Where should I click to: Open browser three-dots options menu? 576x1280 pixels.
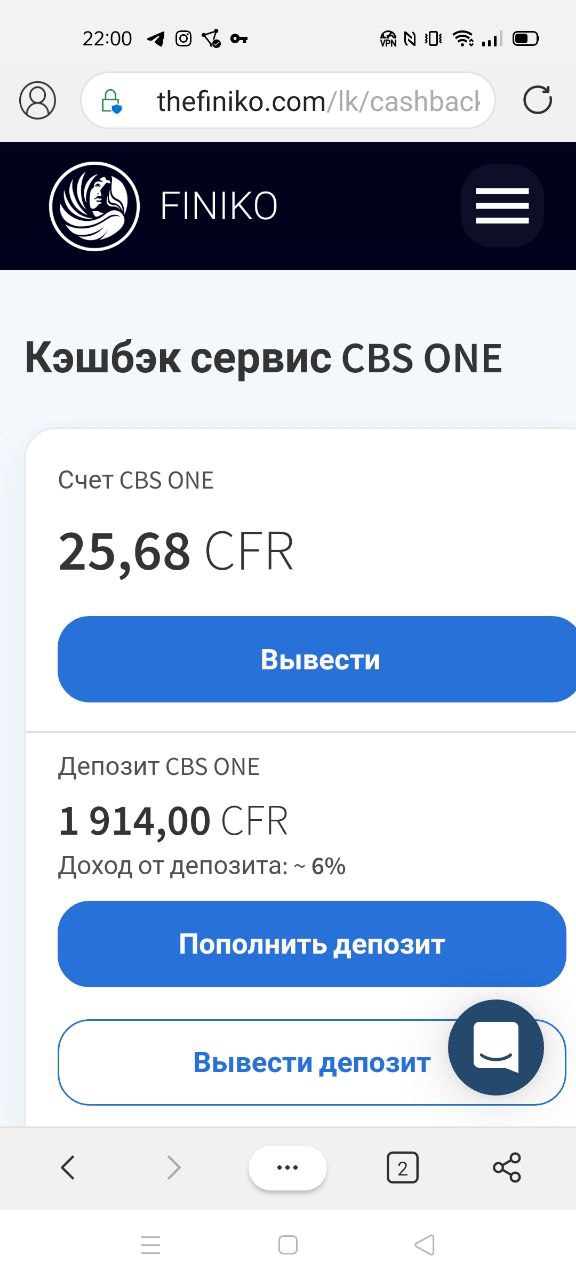point(288,1168)
